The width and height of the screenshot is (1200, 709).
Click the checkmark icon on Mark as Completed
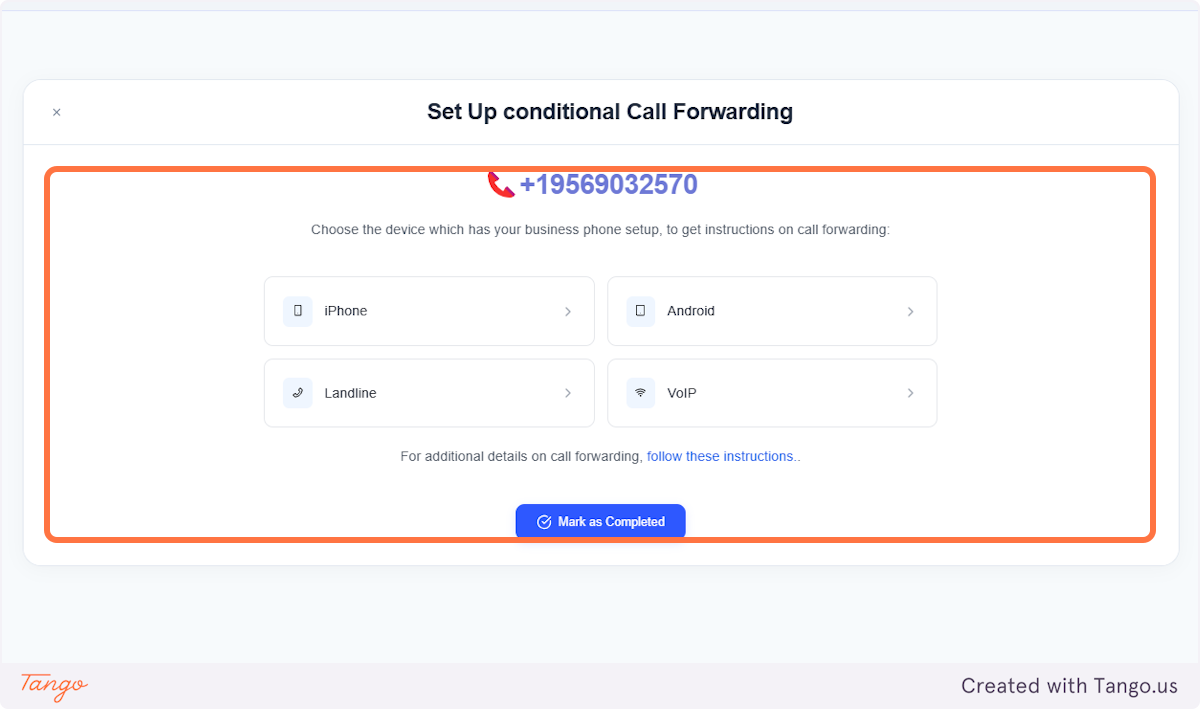tap(544, 521)
